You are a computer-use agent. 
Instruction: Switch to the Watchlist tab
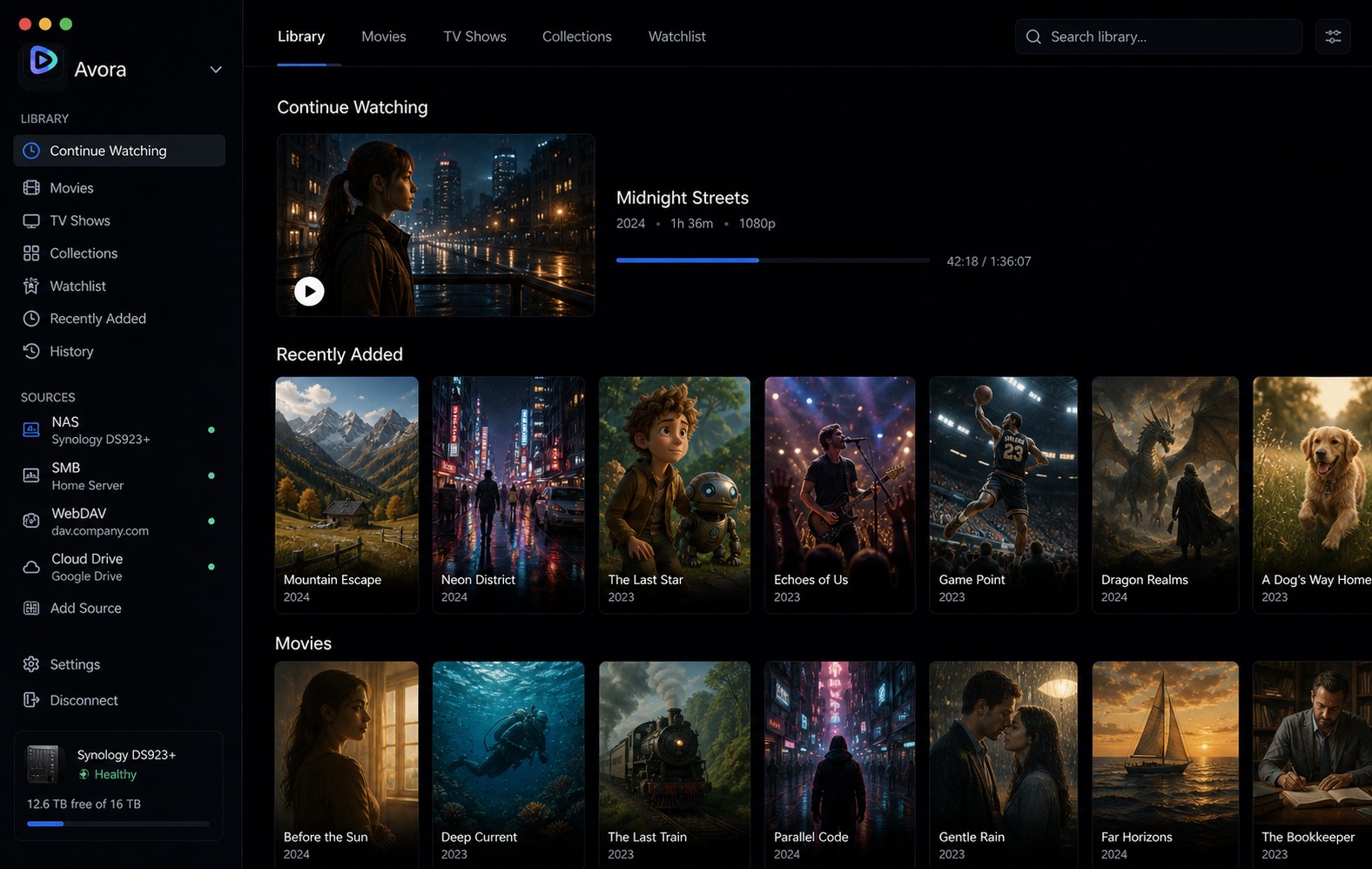677,37
